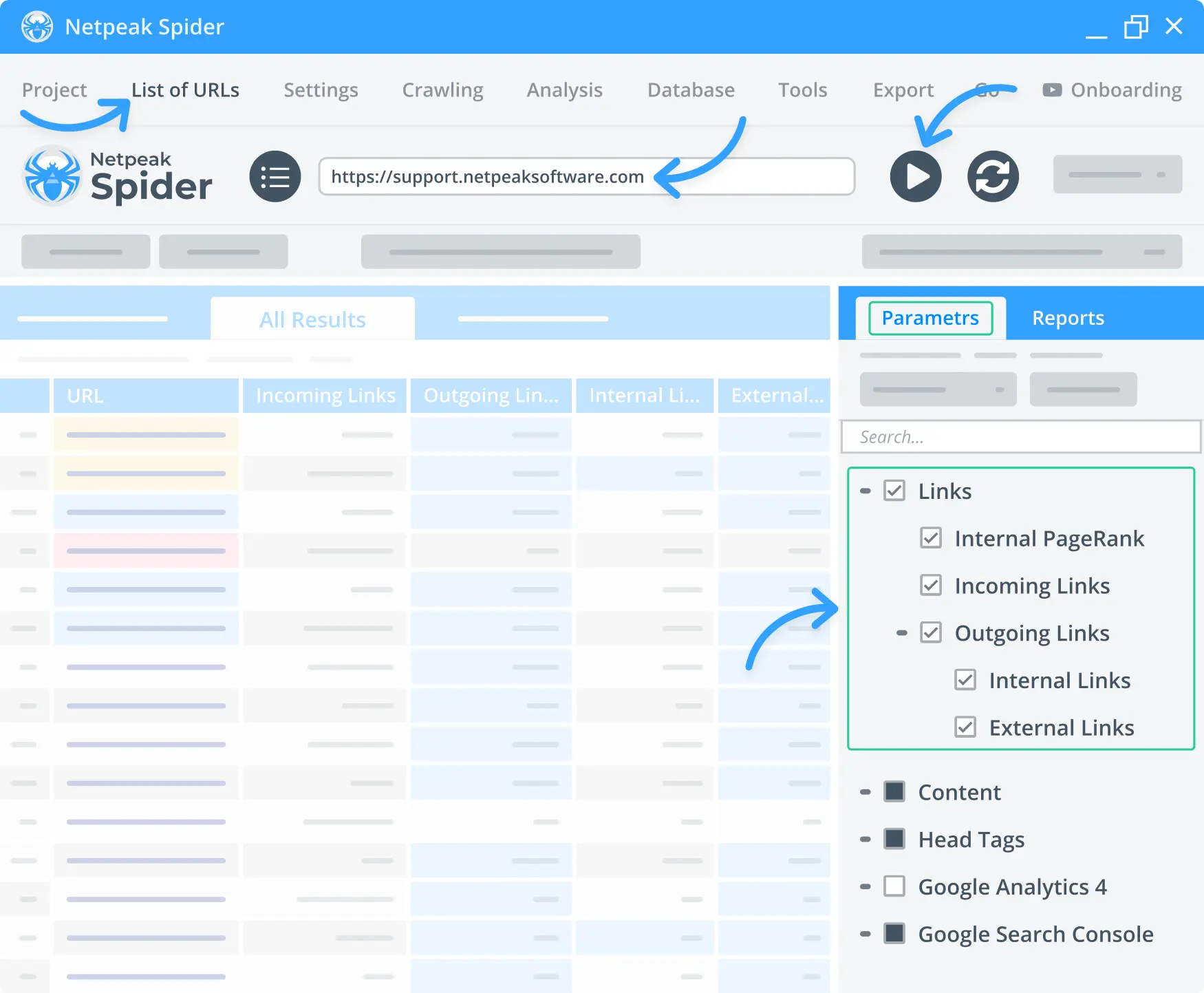Expand the Content group

866,792
